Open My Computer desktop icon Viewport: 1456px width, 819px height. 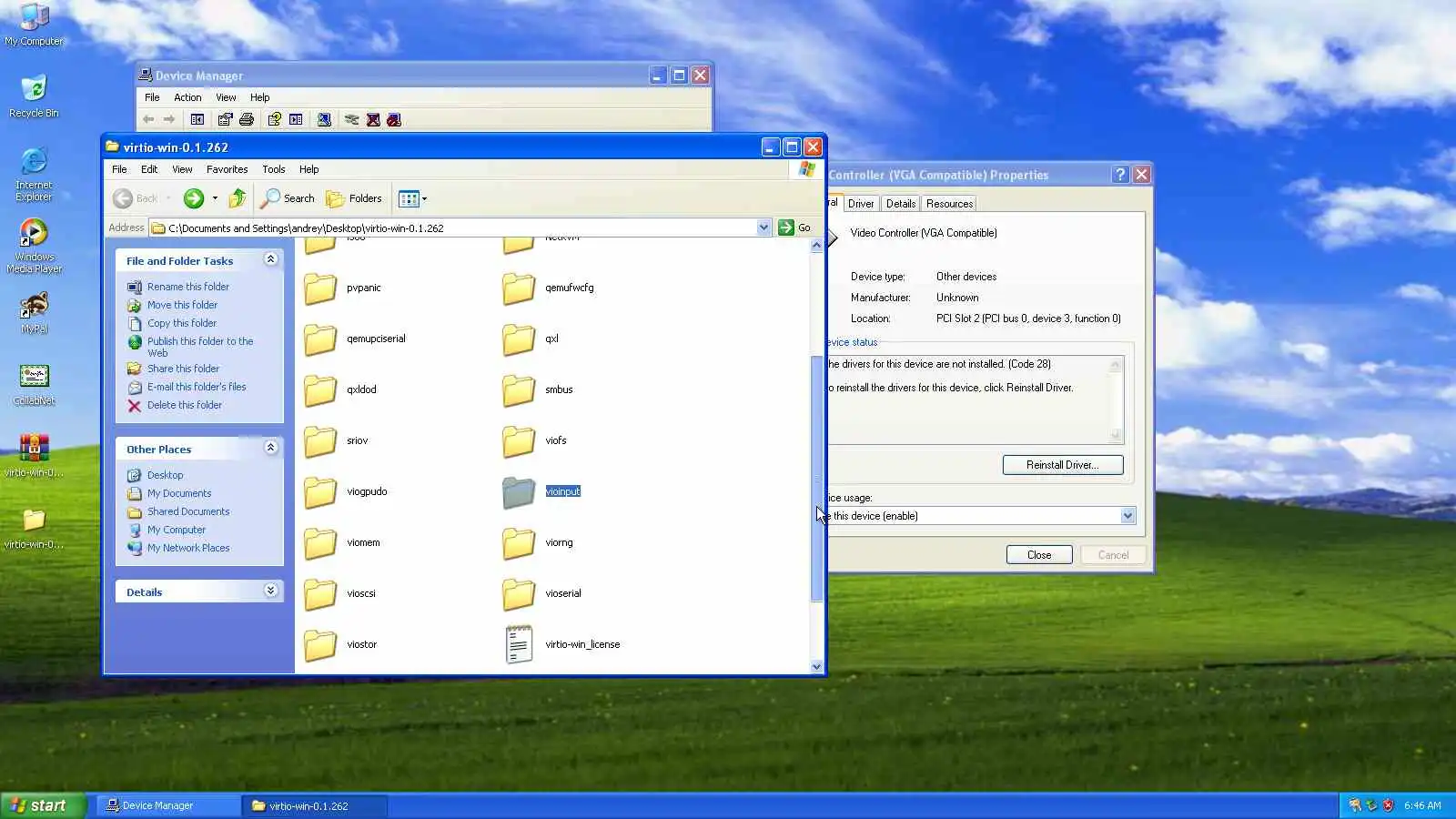(34, 25)
